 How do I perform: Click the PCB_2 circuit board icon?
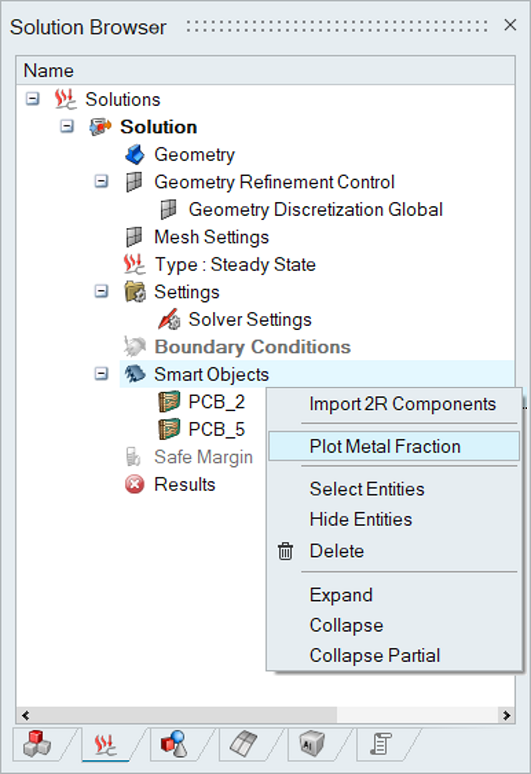(169, 402)
